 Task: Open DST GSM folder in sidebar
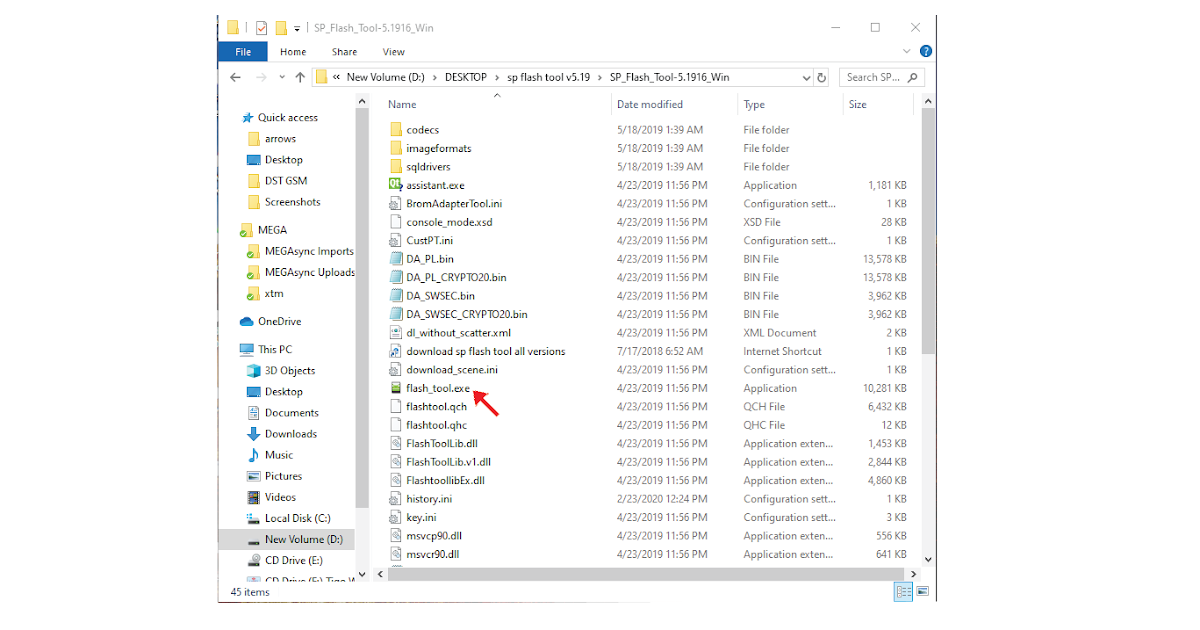pos(286,181)
